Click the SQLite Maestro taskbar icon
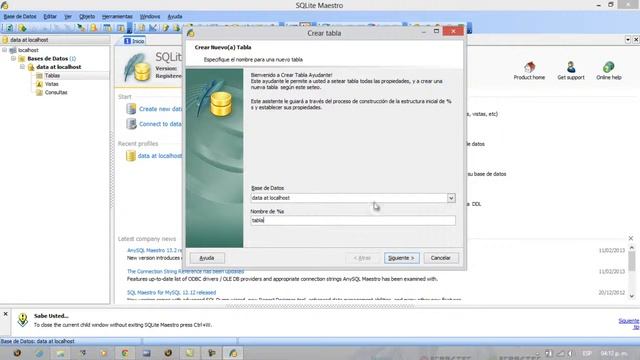Screen dimensions: 640x360 point(233,353)
